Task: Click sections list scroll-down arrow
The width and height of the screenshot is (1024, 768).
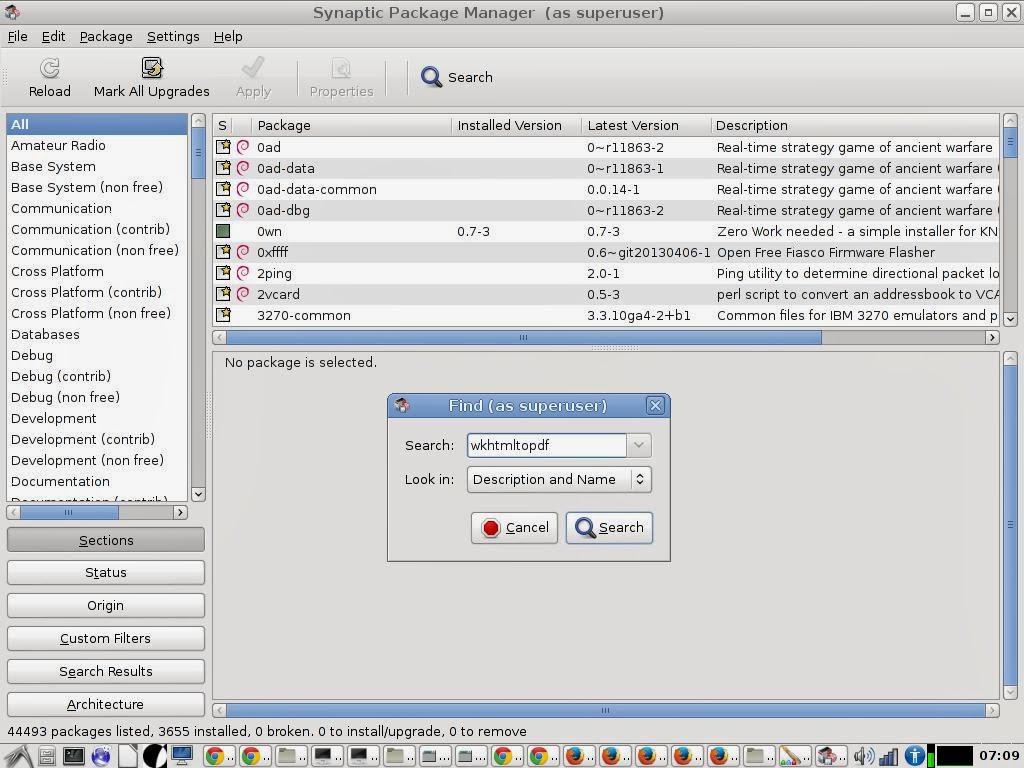Action: [199, 494]
